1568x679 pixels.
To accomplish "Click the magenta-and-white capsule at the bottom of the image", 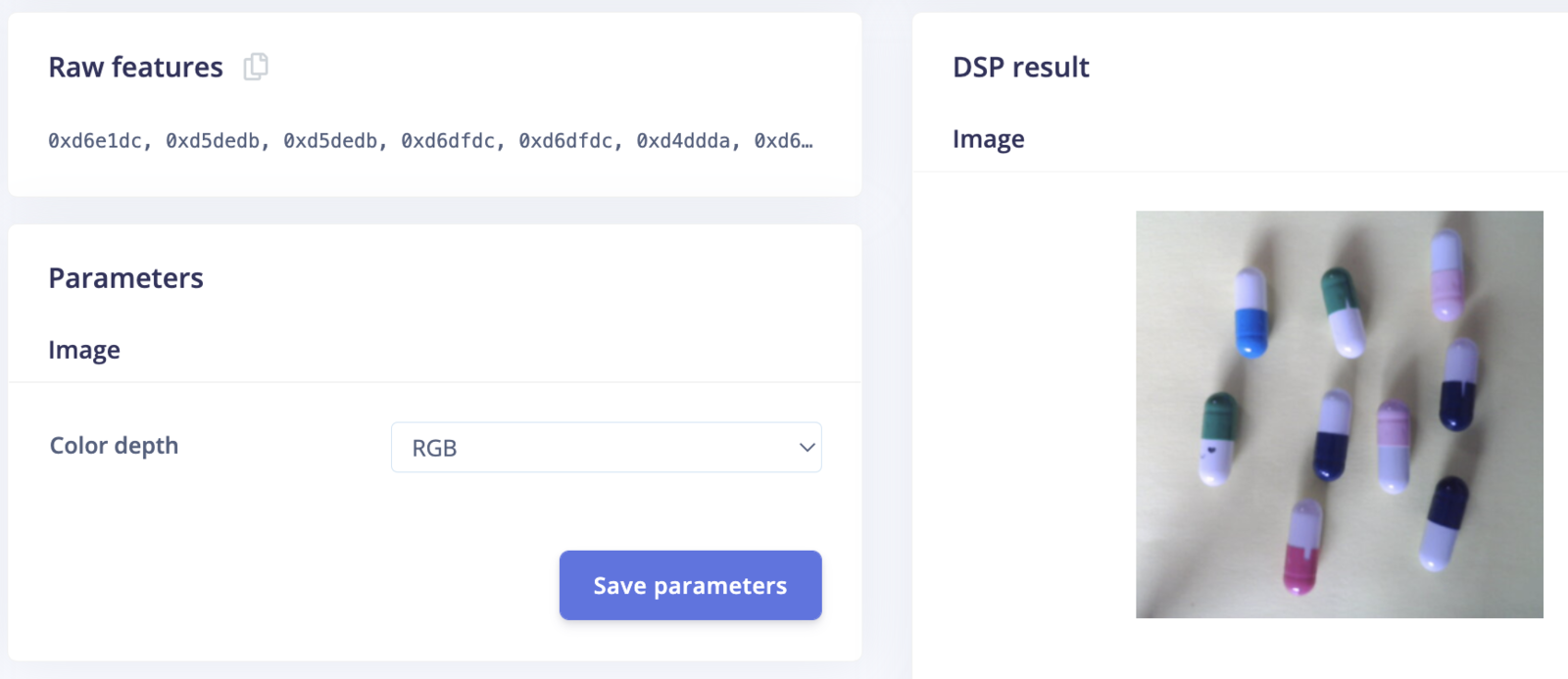I will pos(1302,547).
